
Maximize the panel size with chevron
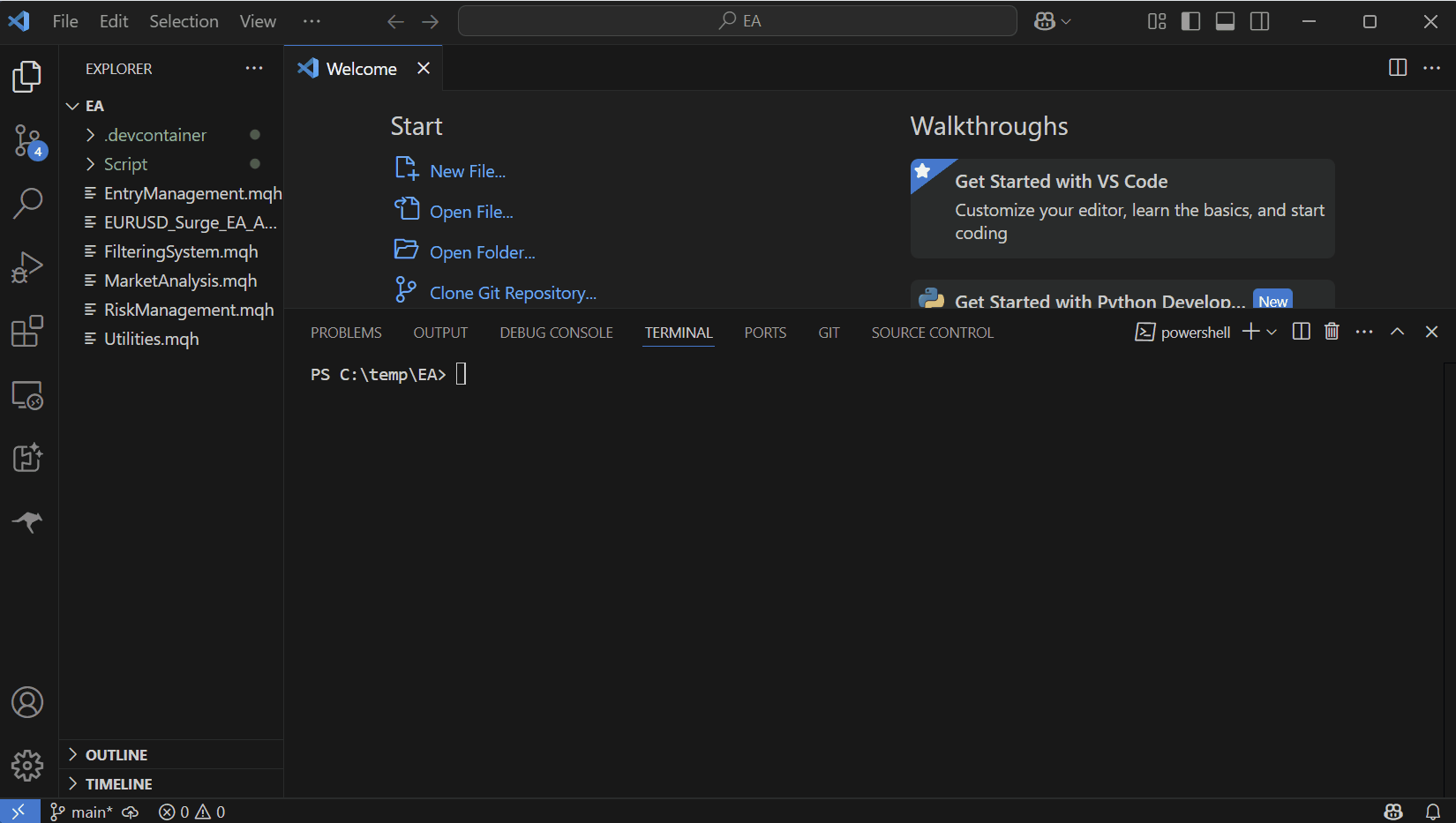coord(1398,332)
